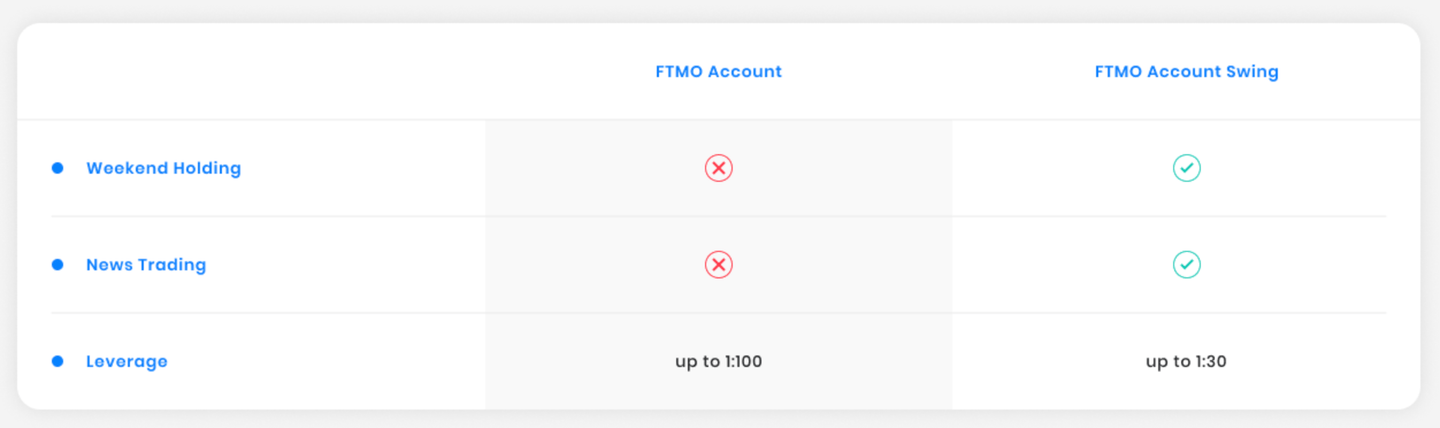Viewport: 1440px width, 428px height.
Task: Click the blue bullet beside Weekend Holding
Action: pyautogui.click(x=57, y=168)
